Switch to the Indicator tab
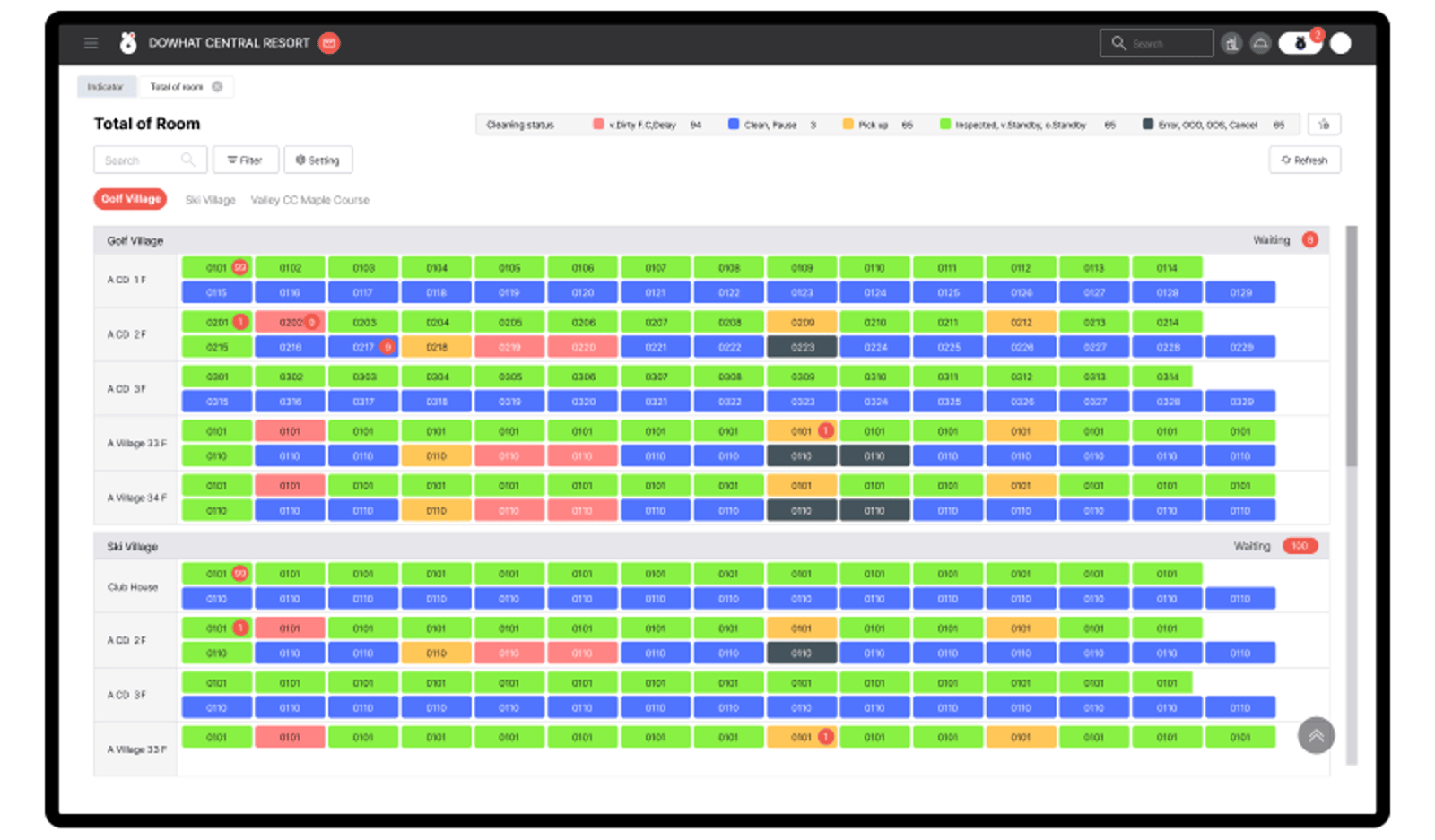1435x840 pixels. (106, 87)
